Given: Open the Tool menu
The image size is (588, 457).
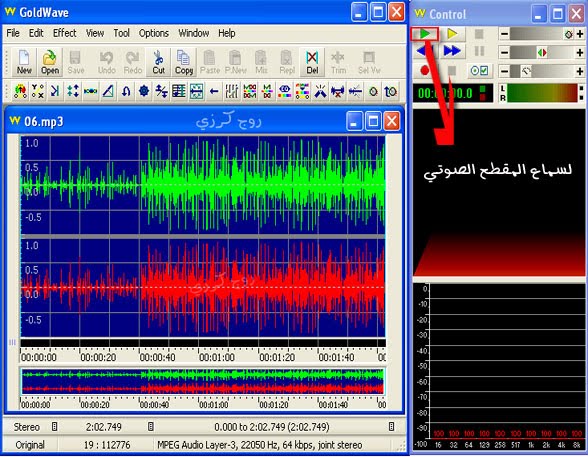Looking at the screenshot, I should tap(122, 33).
